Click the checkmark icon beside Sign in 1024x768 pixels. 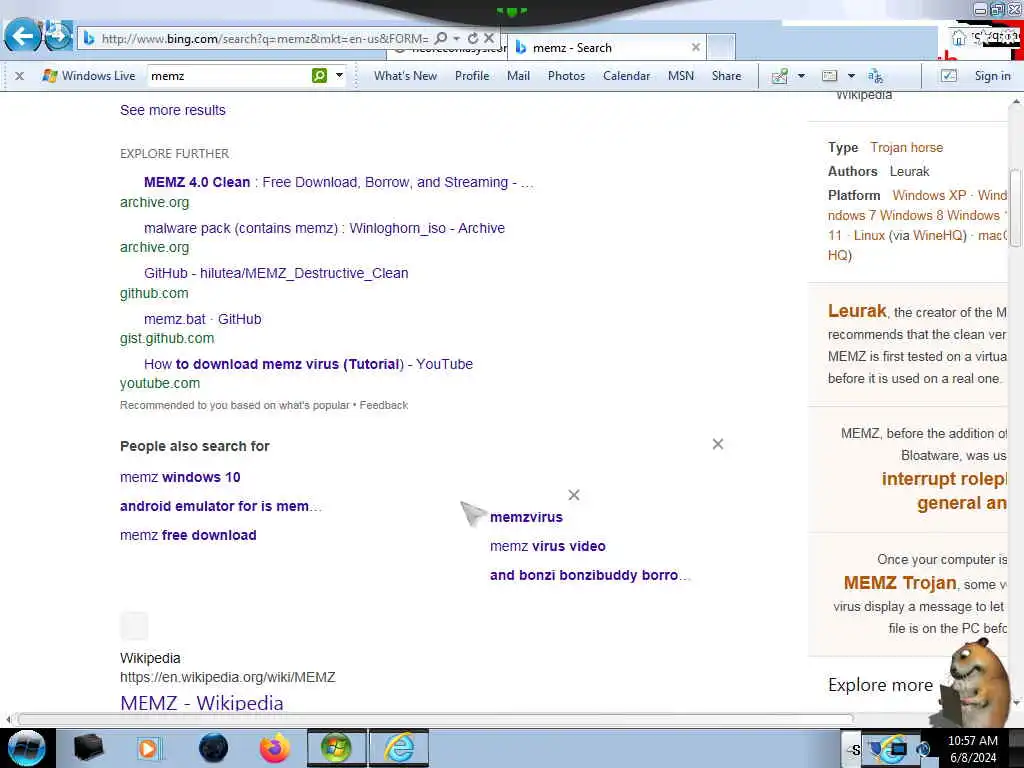(x=948, y=76)
